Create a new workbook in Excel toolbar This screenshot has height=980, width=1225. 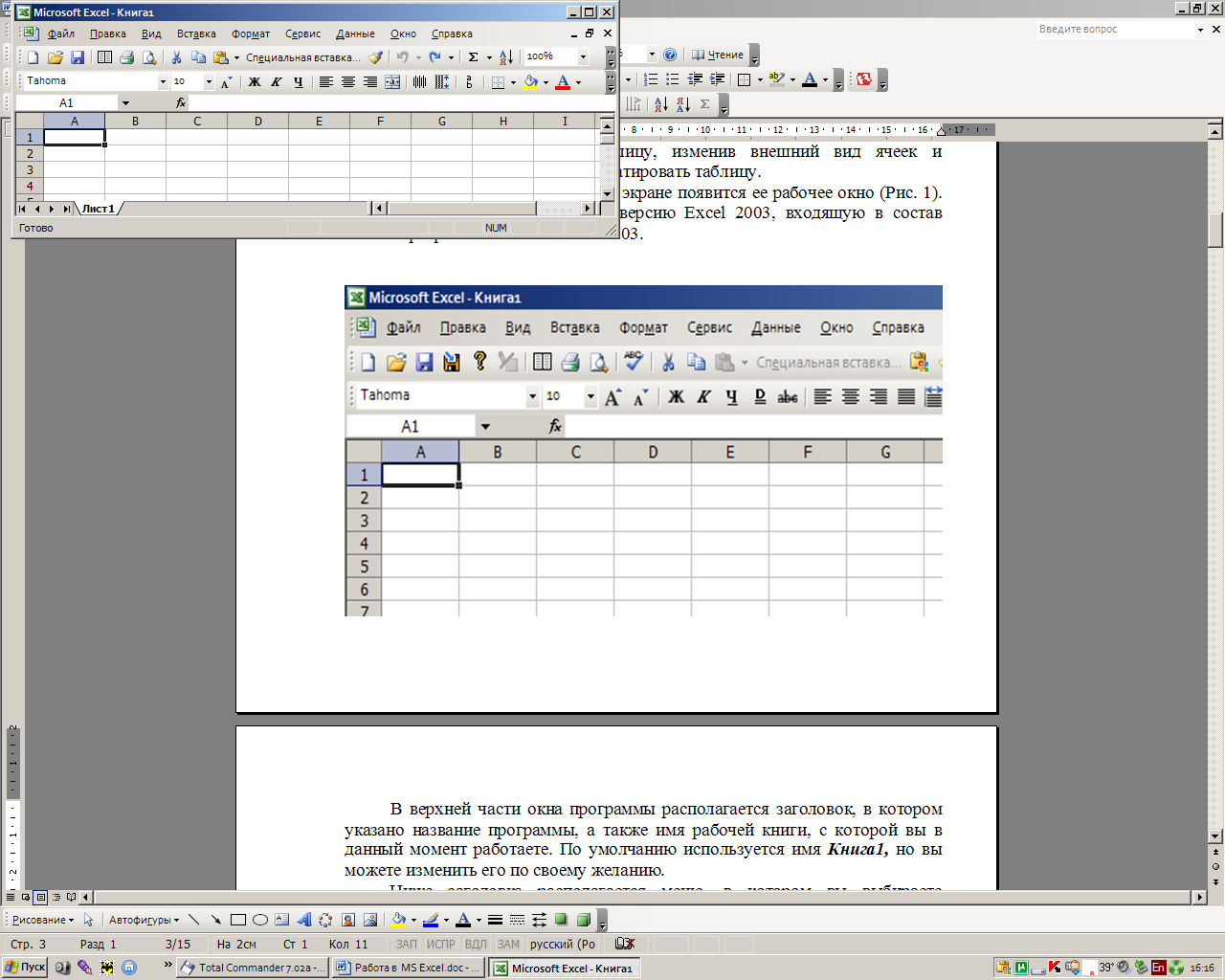[33, 57]
